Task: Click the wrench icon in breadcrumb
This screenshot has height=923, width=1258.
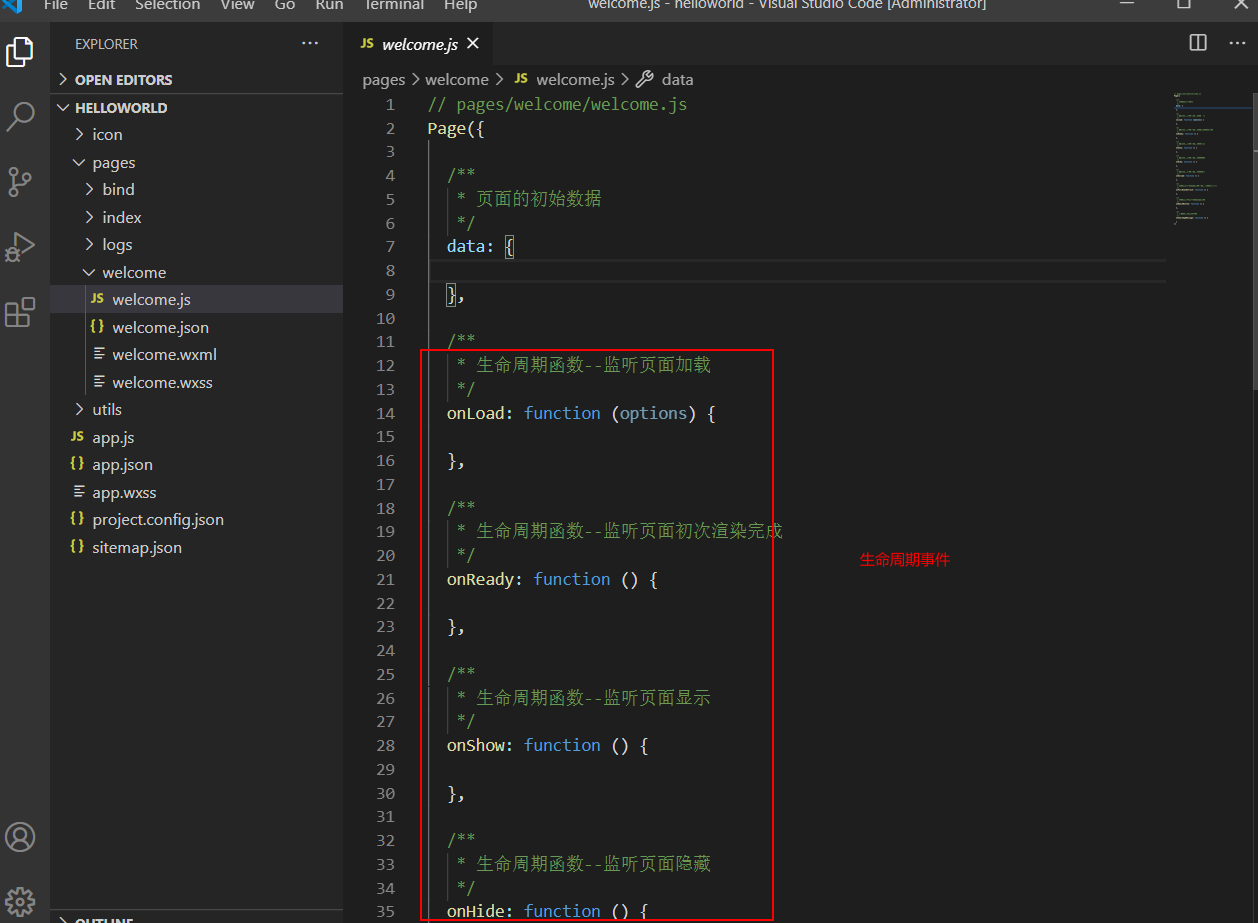Action: (x=645, y=79)
